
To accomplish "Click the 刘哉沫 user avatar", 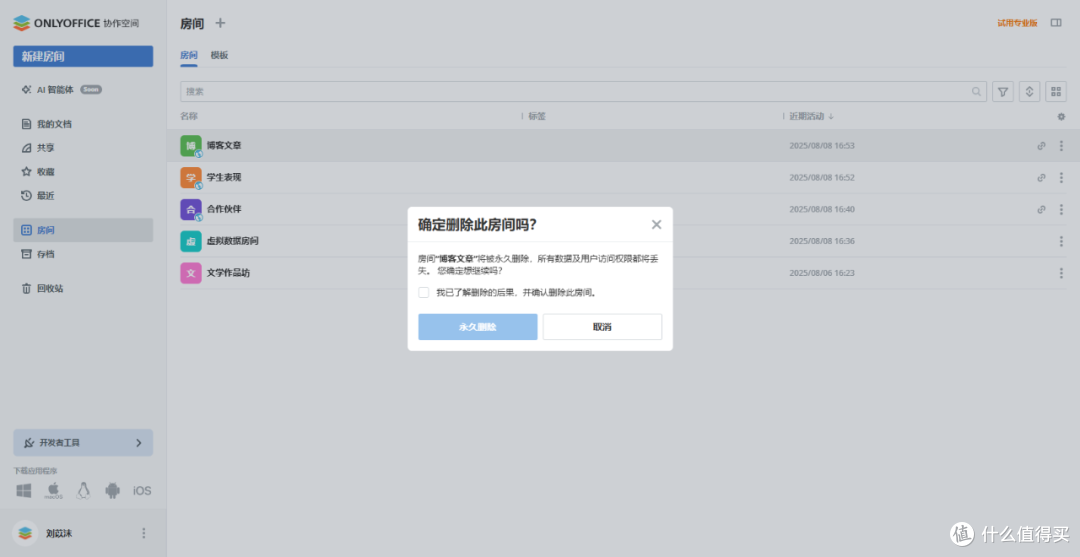I will (25, 533).
